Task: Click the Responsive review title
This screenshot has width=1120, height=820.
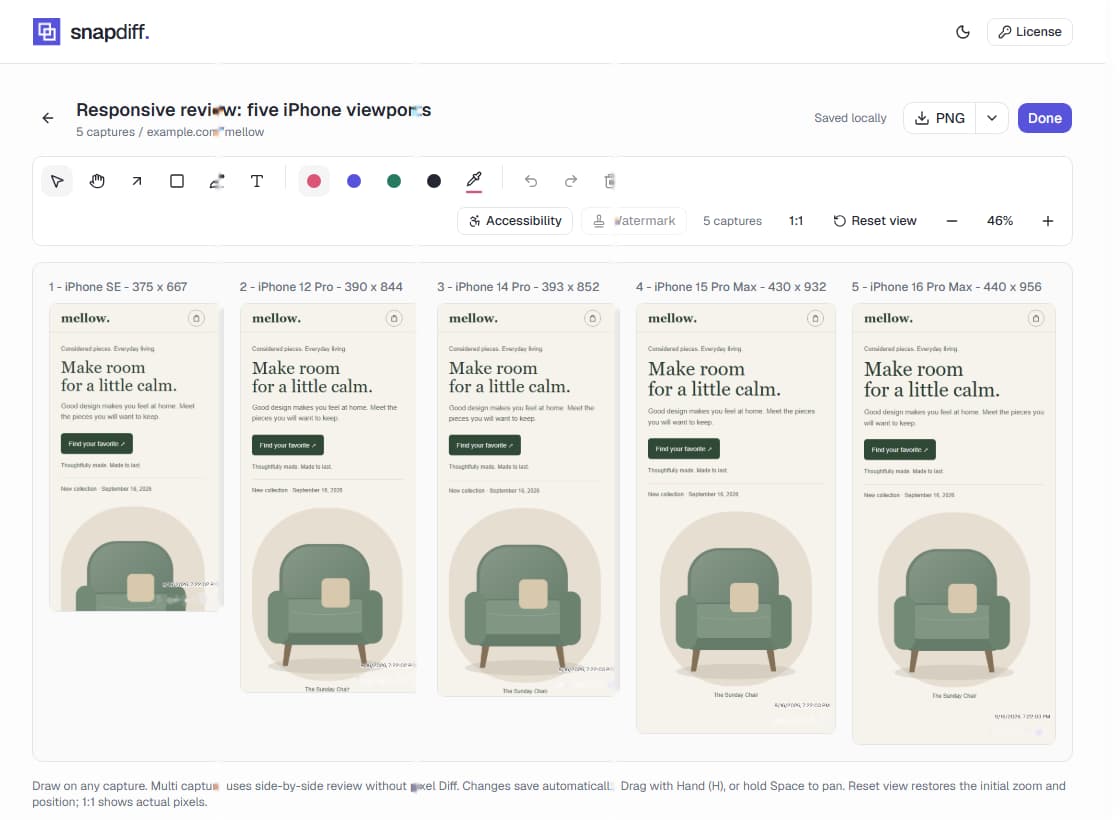Action: [254, 110]
